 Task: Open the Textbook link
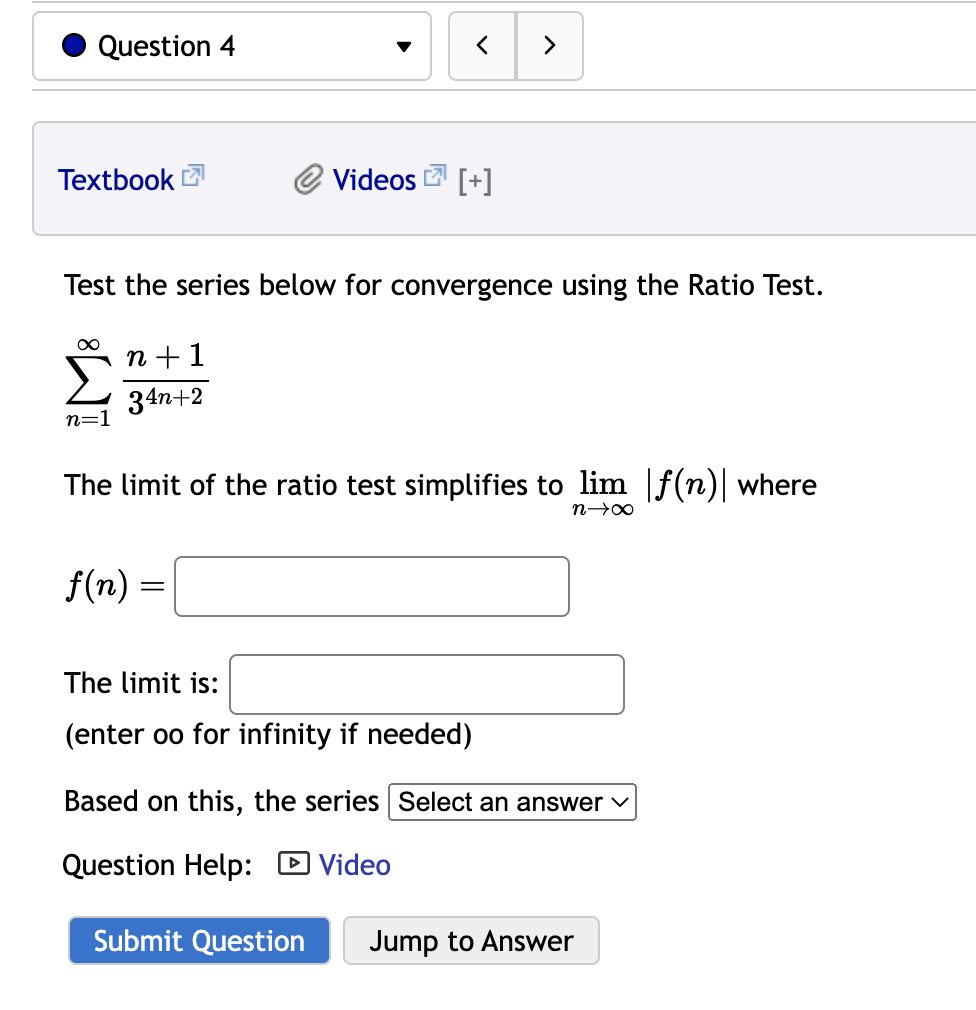pos(115,179)
